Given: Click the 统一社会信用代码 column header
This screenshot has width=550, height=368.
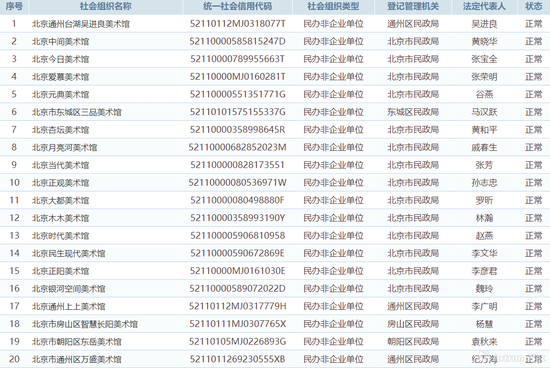Looking at the screenshot, I should click(237, 6).
